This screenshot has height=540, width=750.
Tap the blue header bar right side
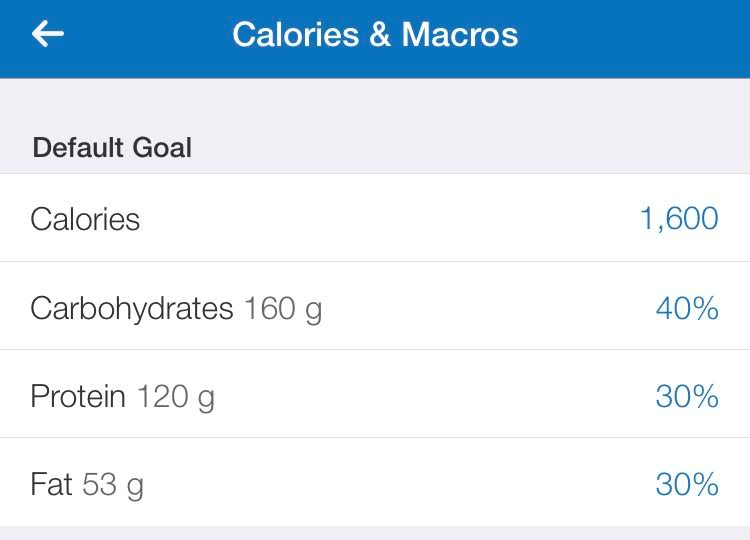(636, 38)
